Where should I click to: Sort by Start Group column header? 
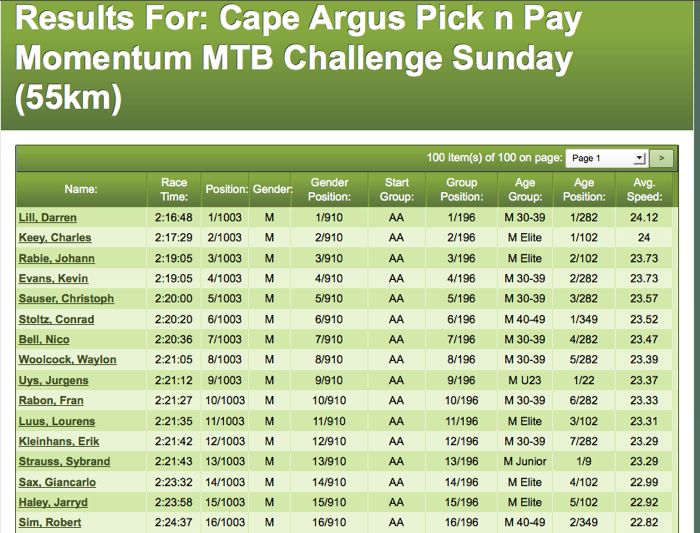point(396,189)
